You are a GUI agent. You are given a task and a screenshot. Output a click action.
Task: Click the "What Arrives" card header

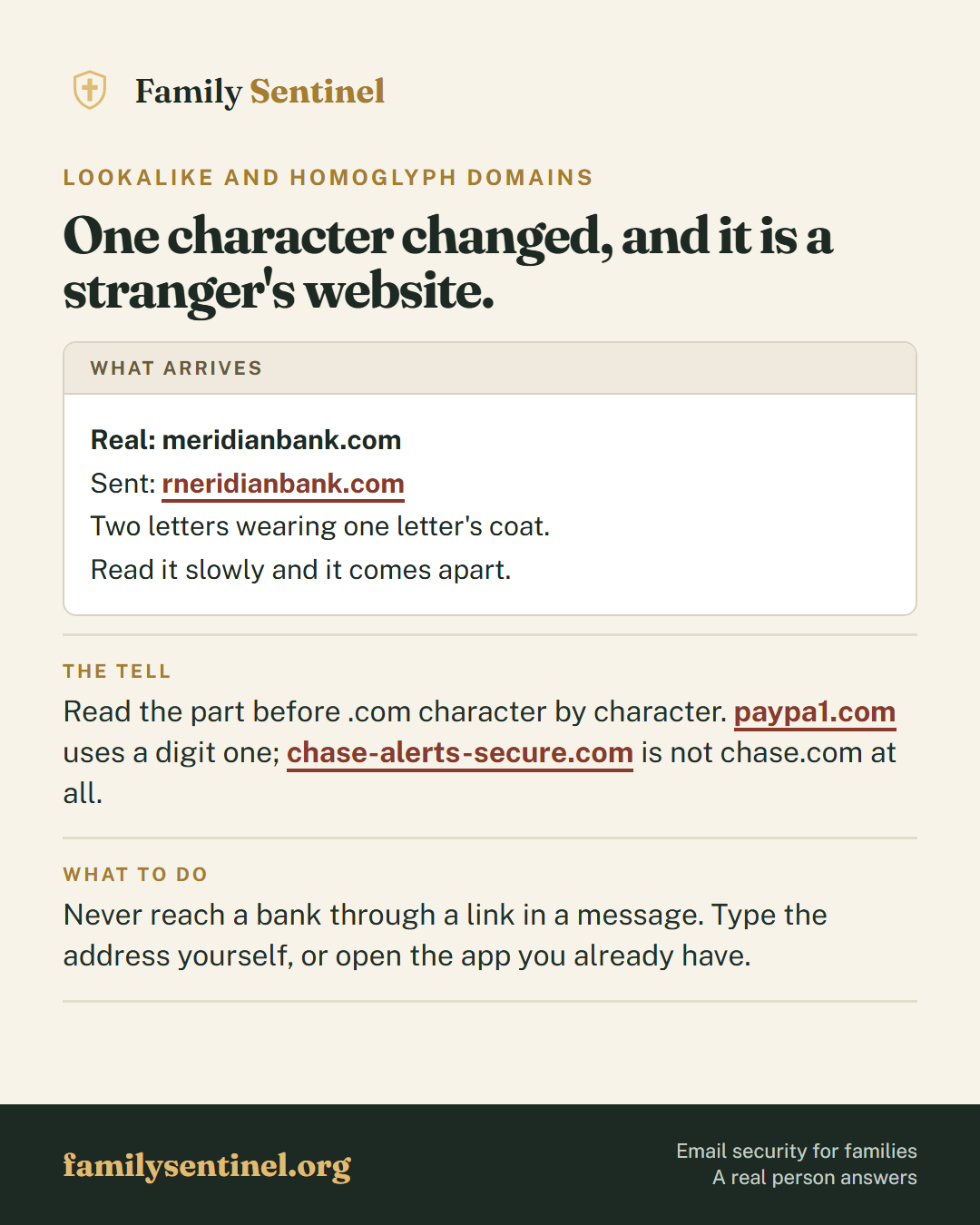pyautogui.click(x=490, y=368)
